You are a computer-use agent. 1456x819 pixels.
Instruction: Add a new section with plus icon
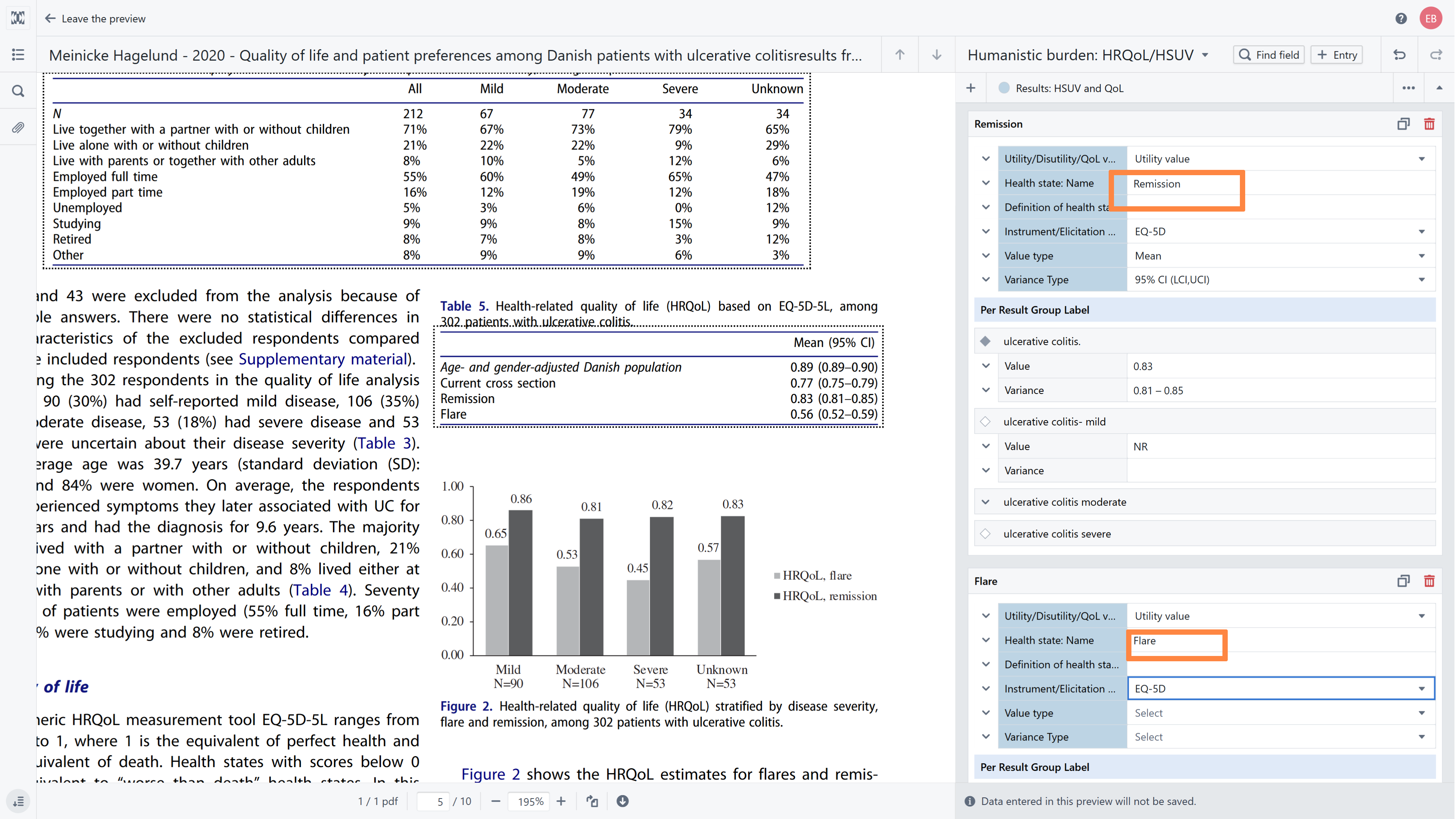pos(971,88)
